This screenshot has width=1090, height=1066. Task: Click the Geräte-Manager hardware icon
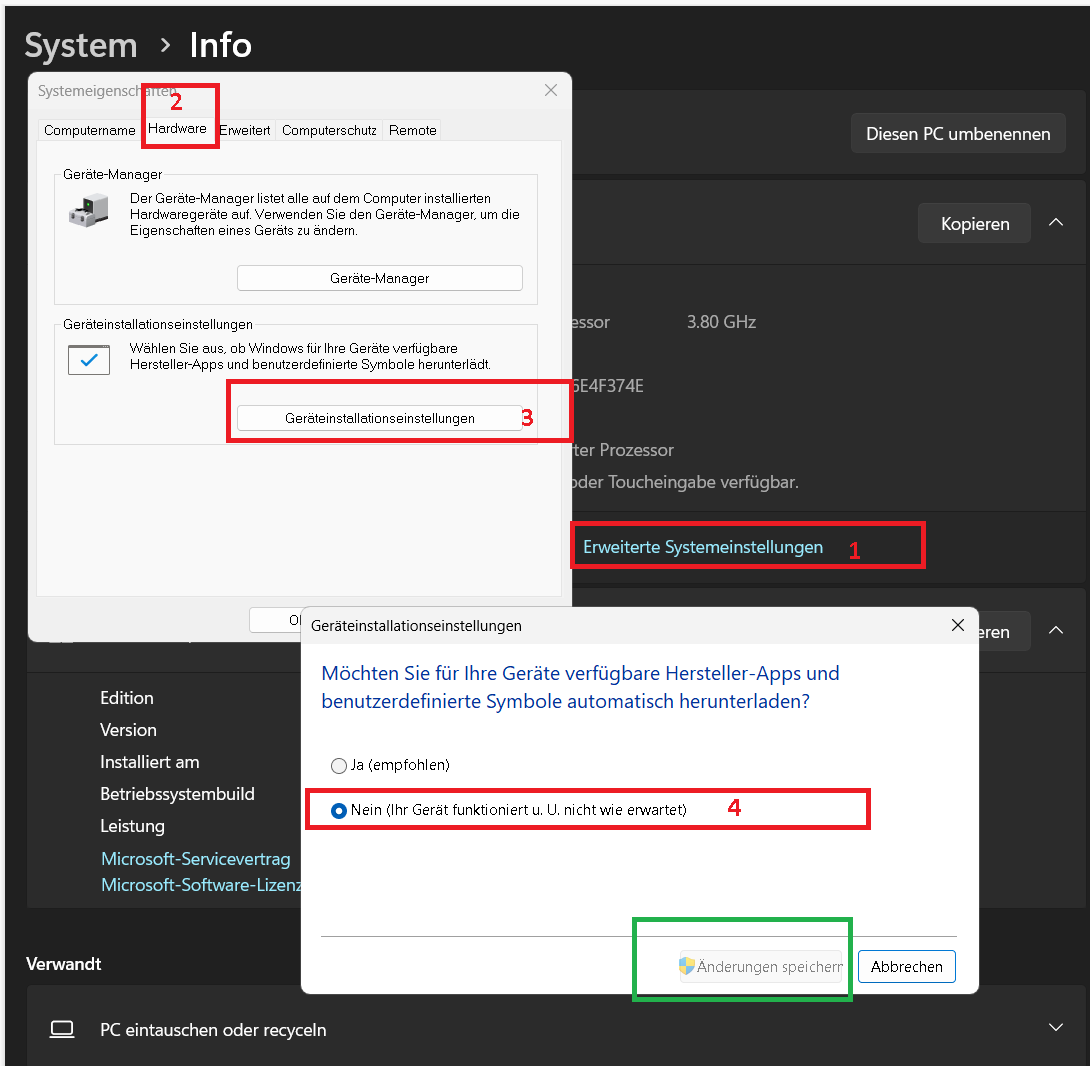click(x=89, y=211)
